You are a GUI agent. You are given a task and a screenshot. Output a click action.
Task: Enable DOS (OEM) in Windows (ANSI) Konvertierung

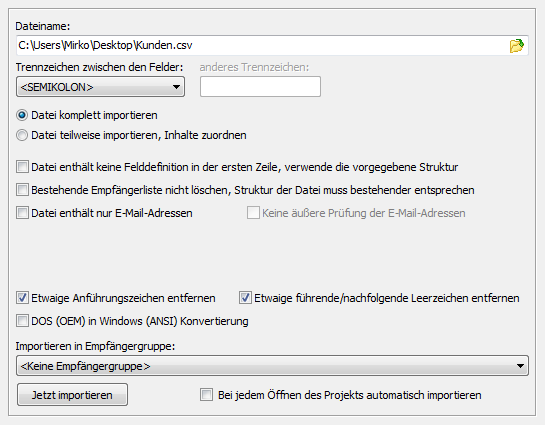click(x=22, y=321)
